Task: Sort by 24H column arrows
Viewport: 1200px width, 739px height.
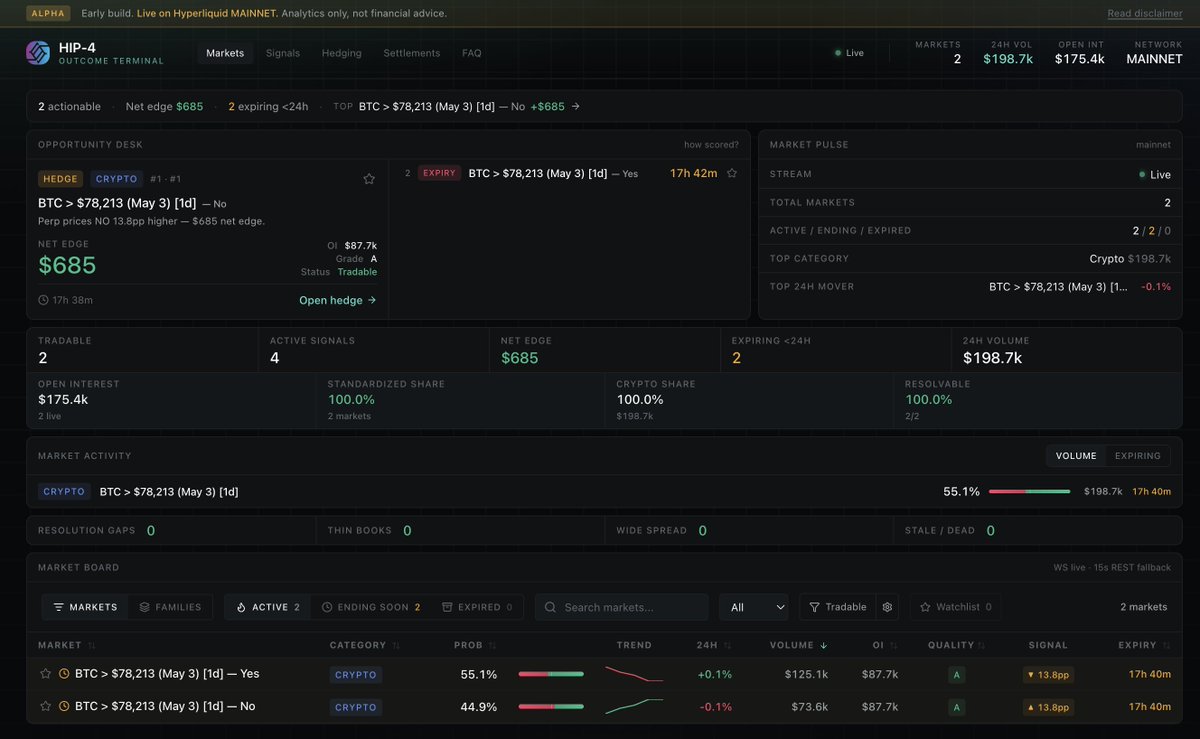Action: point(727,645)
